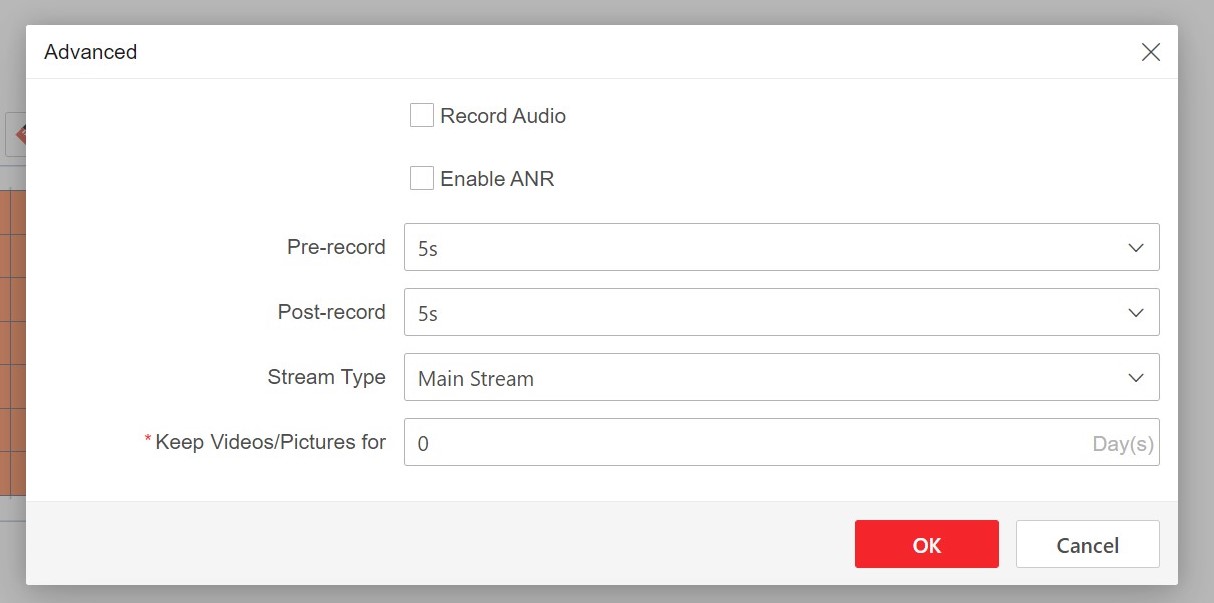Select Main Stream dropdown text
This screenshot has height=603, width=1214.
click(475, 379)
